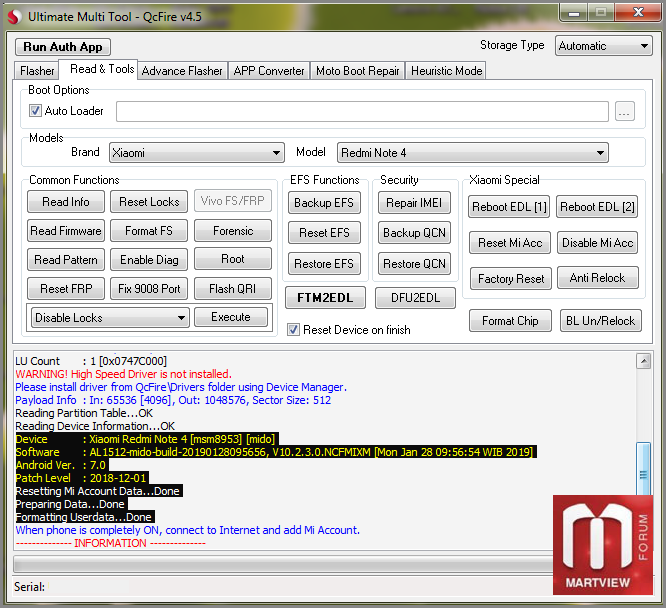Viewport: 666px width, 608px height.
Task: Open the Heuristic Mode tab
Action: tap(446, 71)
